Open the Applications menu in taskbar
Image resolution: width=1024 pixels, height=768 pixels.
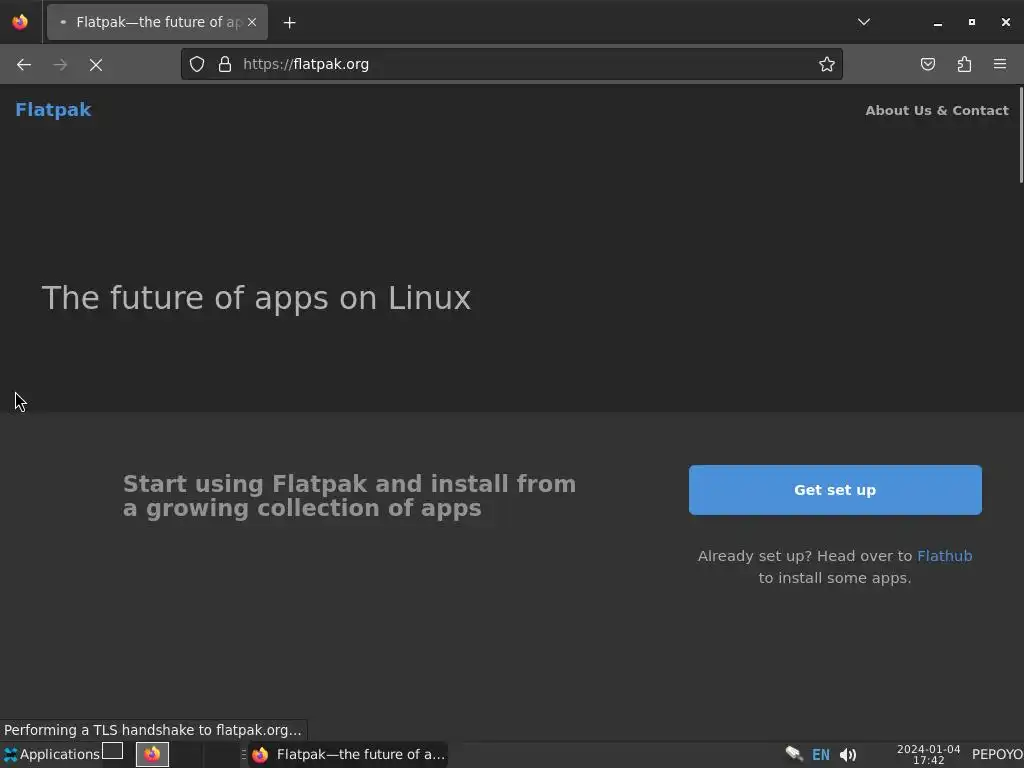[x=51, y=754]
